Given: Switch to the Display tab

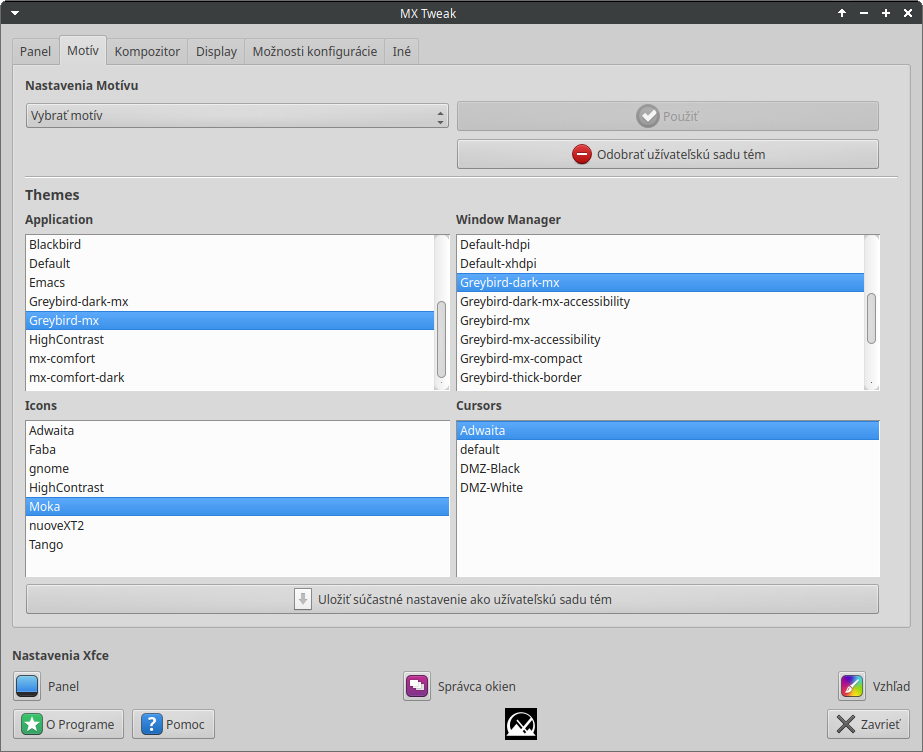Looking at the screenshot, I should [x=216, y=52].
